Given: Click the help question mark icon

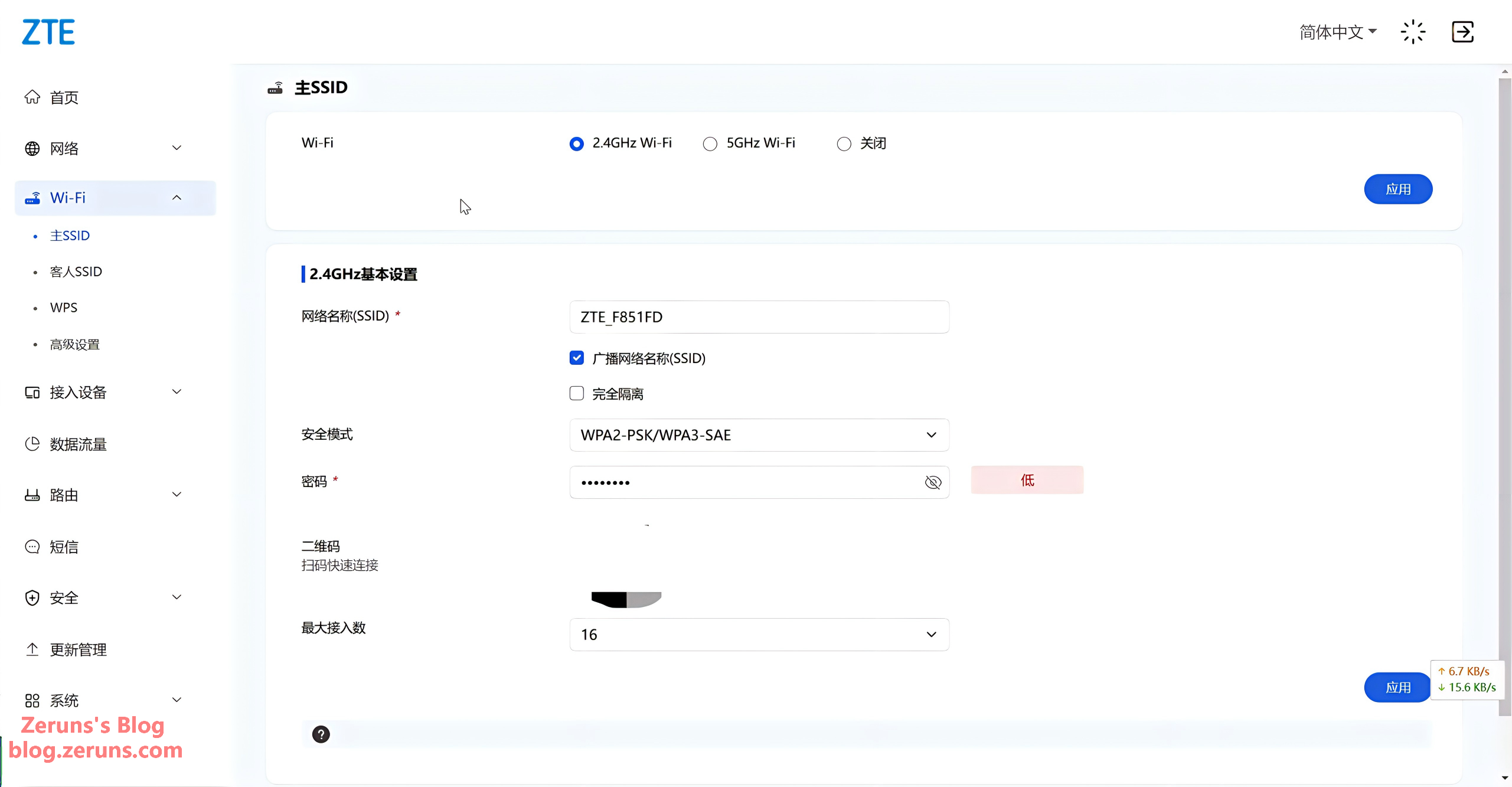Looking at the screenshot, I should tap(321, 734).
